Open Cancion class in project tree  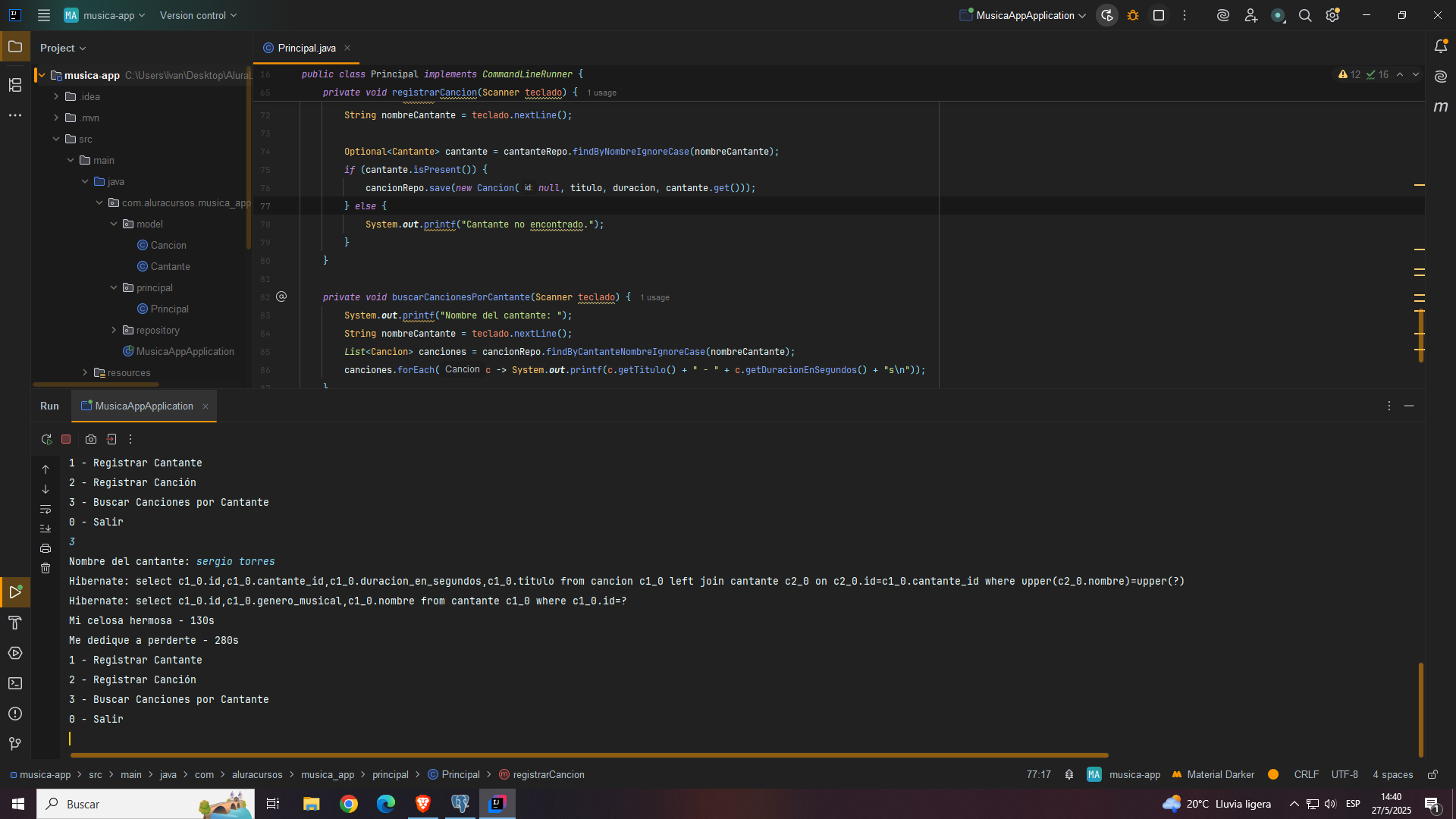coord(168,245)
